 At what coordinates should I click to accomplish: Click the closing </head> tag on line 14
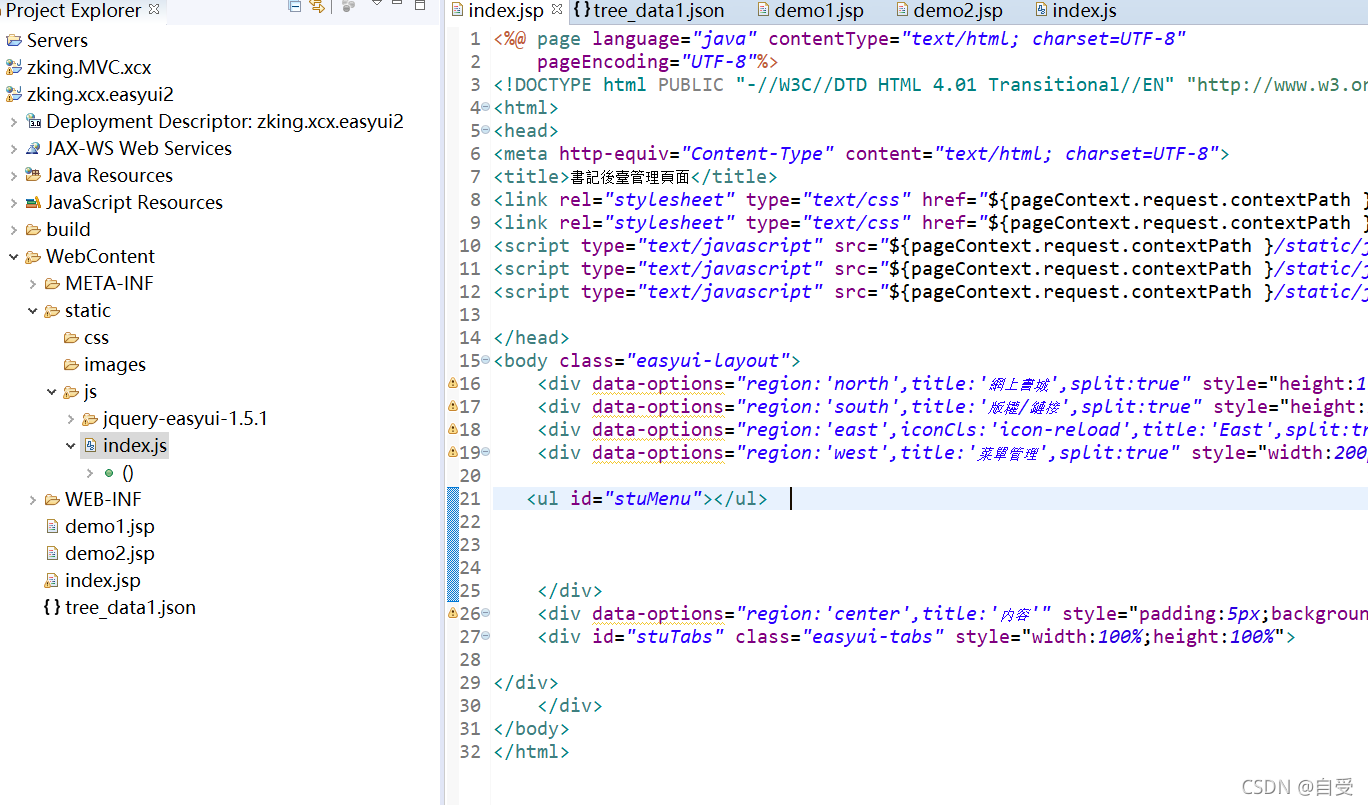click(x=532, y=338)
